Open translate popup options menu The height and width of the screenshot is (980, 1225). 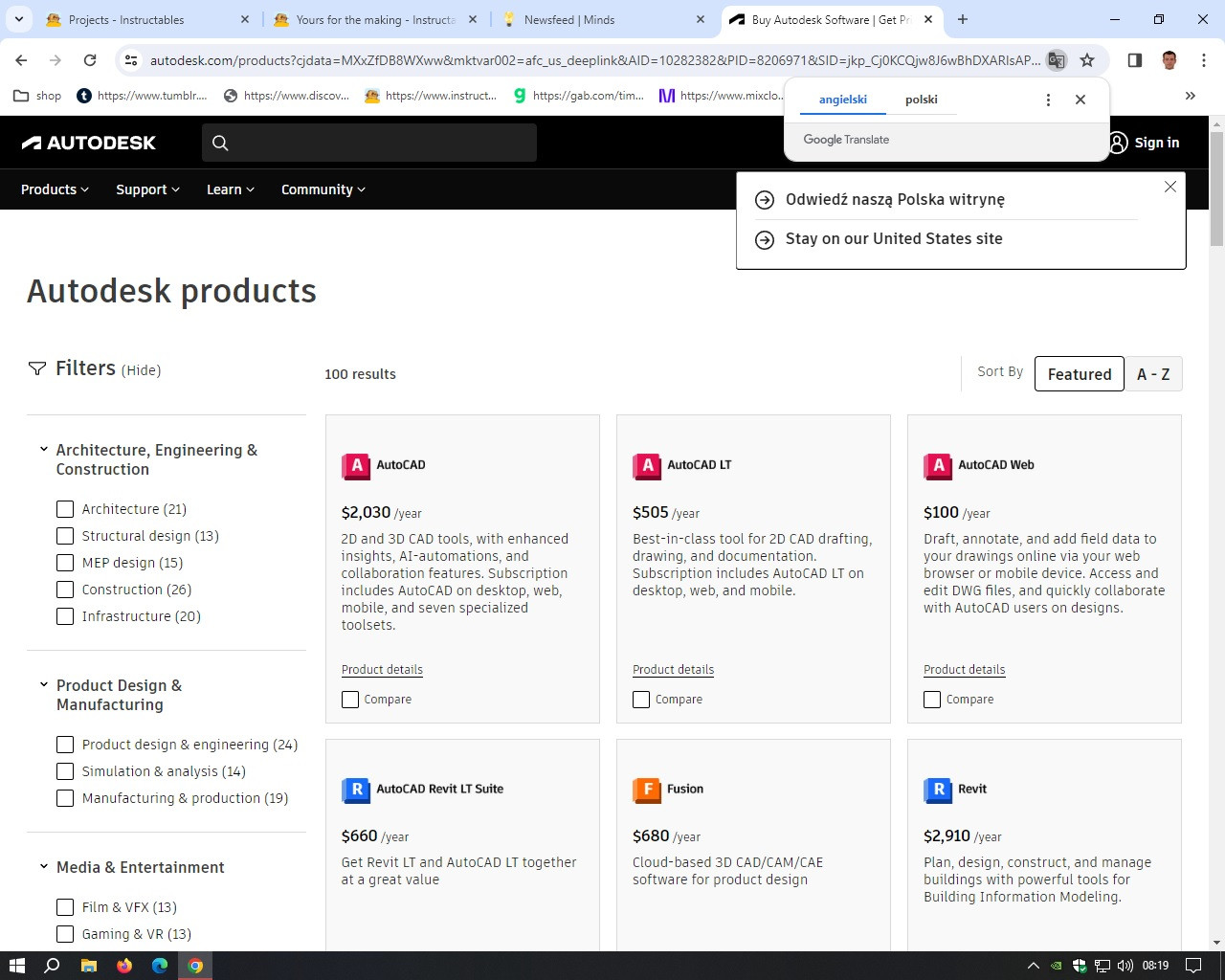pyautogui.click(x=1048, y=100)
